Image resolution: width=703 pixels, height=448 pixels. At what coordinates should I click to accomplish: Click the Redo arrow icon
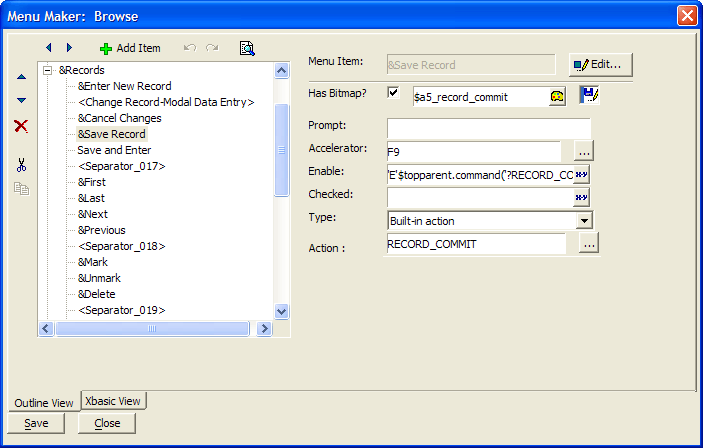pyautogui.click(x=212, y=48)
